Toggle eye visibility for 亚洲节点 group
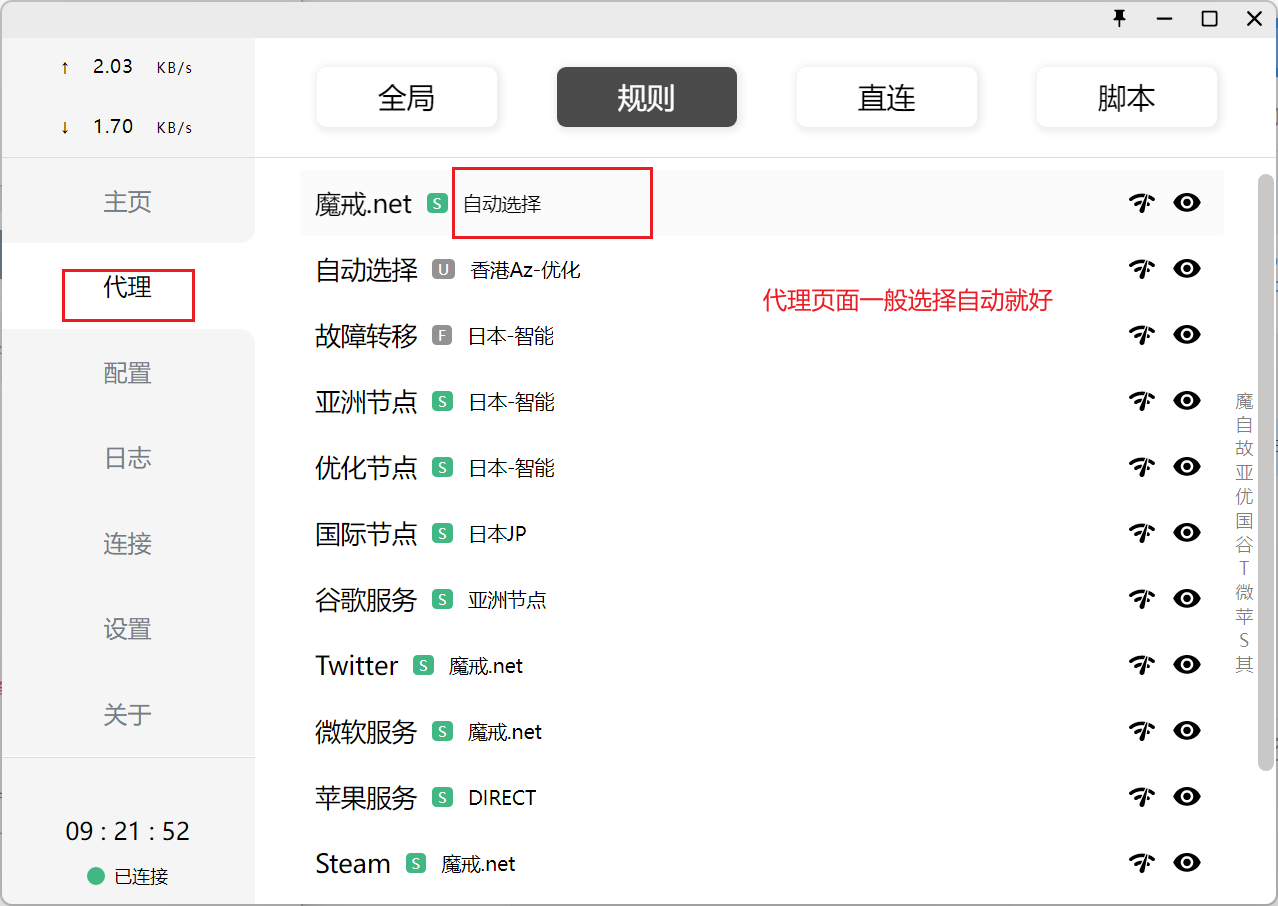This screenshot has height=906, width=1278. pos(1187,401)
